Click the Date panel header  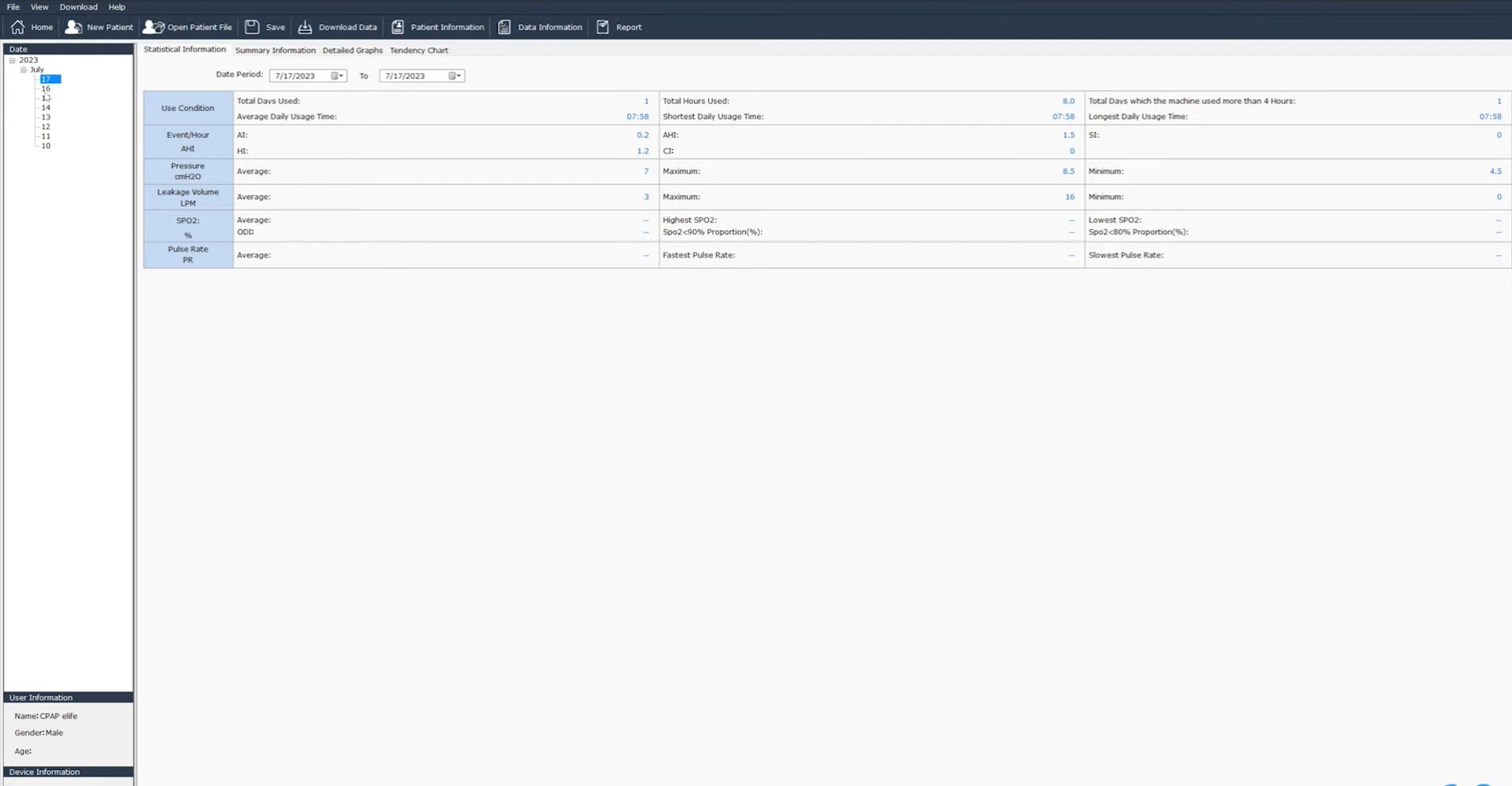[68, 49]
